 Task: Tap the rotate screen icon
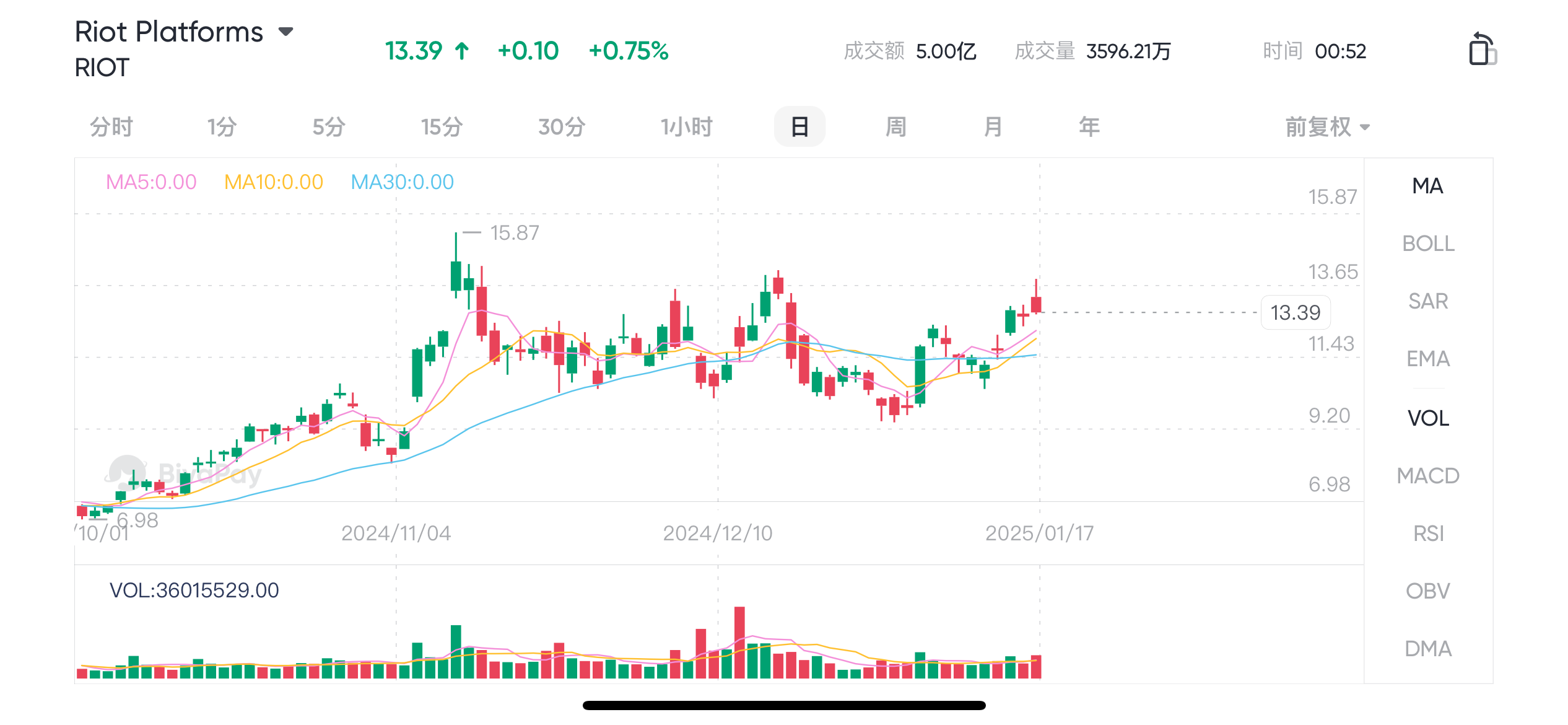(1482, 50)
